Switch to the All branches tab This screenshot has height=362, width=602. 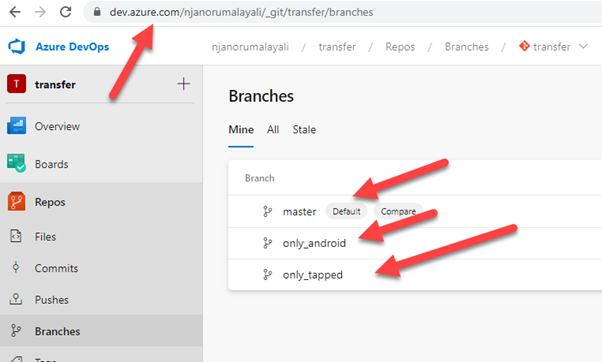coord(273,130)
